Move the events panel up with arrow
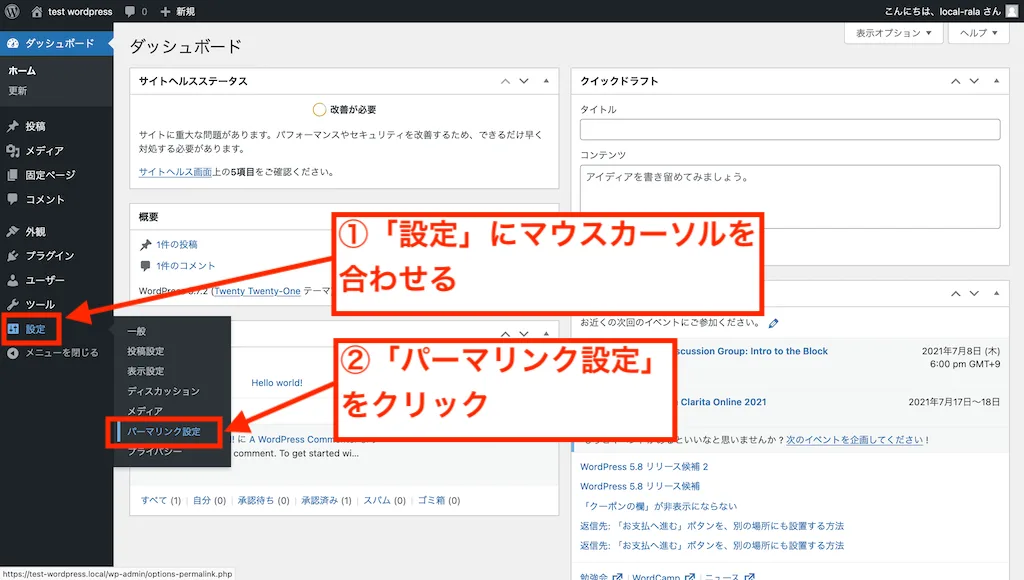This screenshot has height=580, width=1024. click(x=955, y=293)
